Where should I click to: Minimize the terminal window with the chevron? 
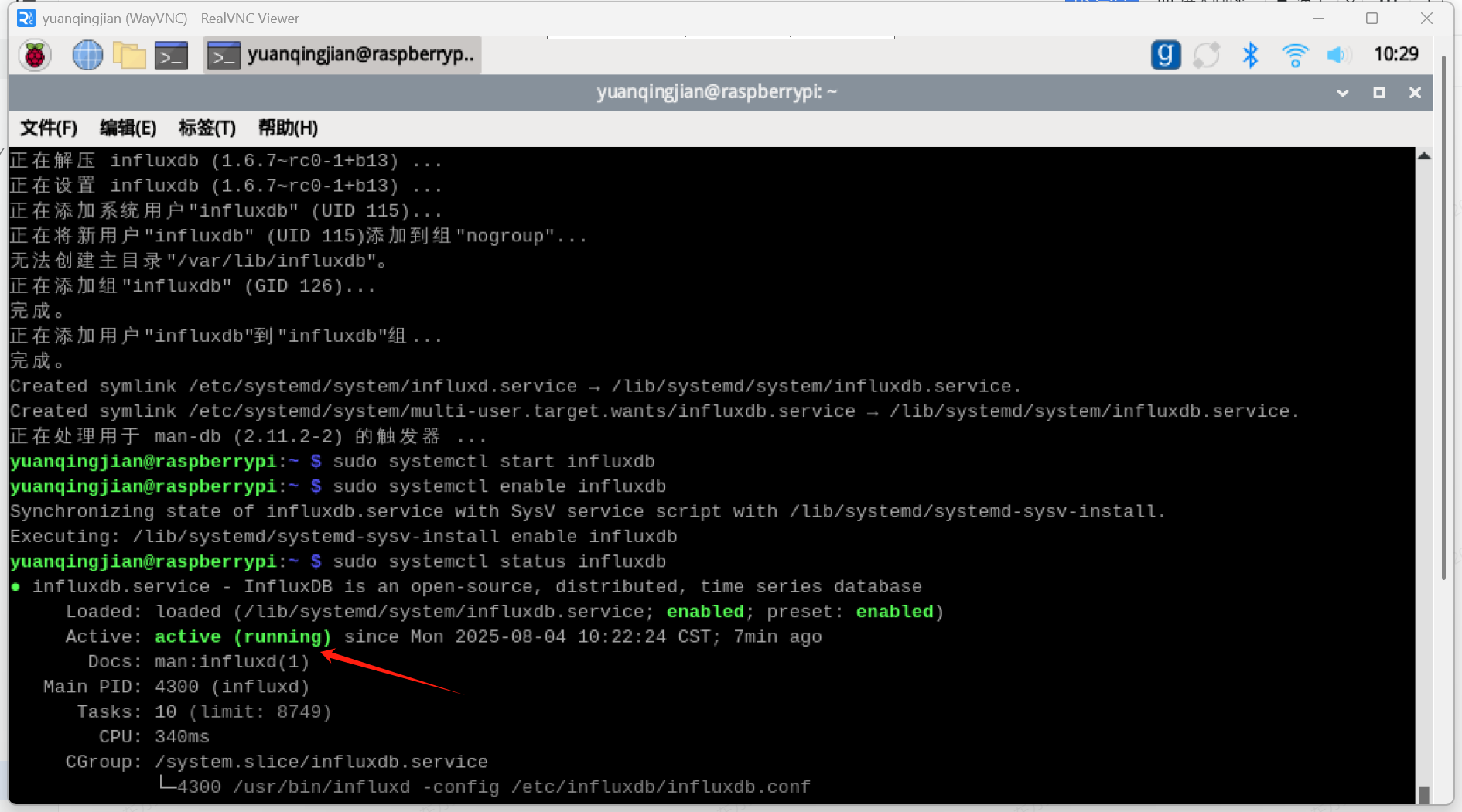1343,93
